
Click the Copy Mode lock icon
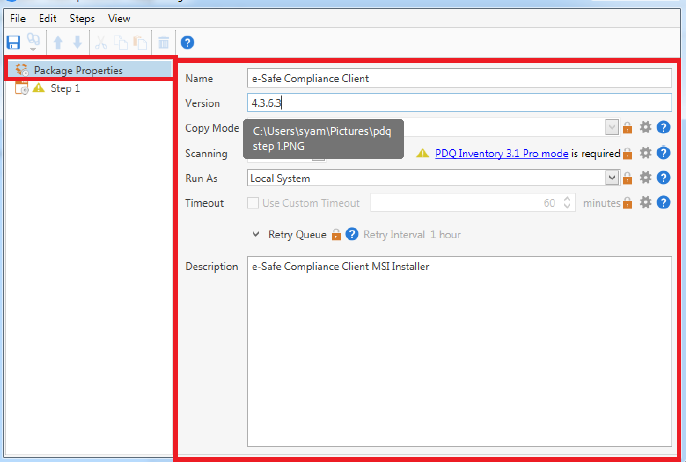tap(627, 128)
